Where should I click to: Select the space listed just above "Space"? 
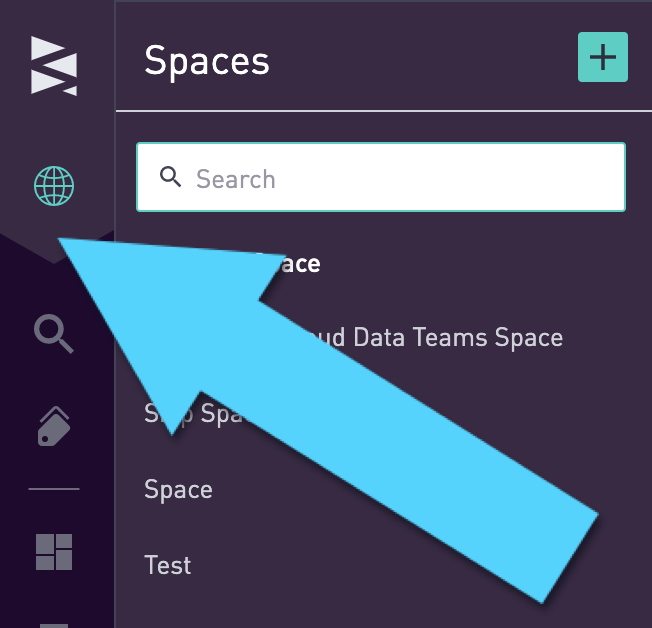tap(160, 413)
